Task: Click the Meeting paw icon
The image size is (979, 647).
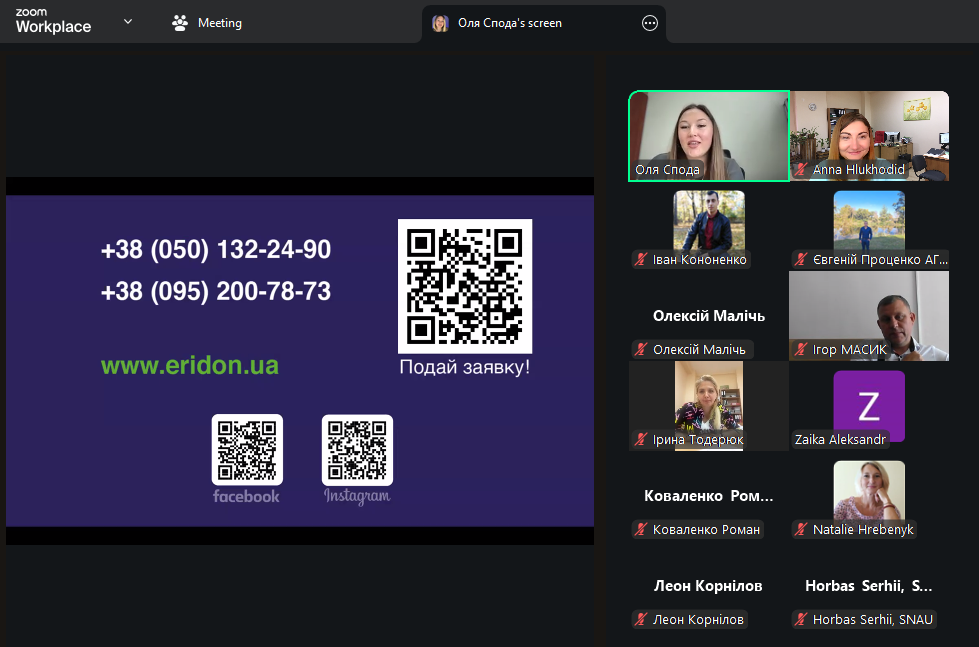Action: point(180,23)
